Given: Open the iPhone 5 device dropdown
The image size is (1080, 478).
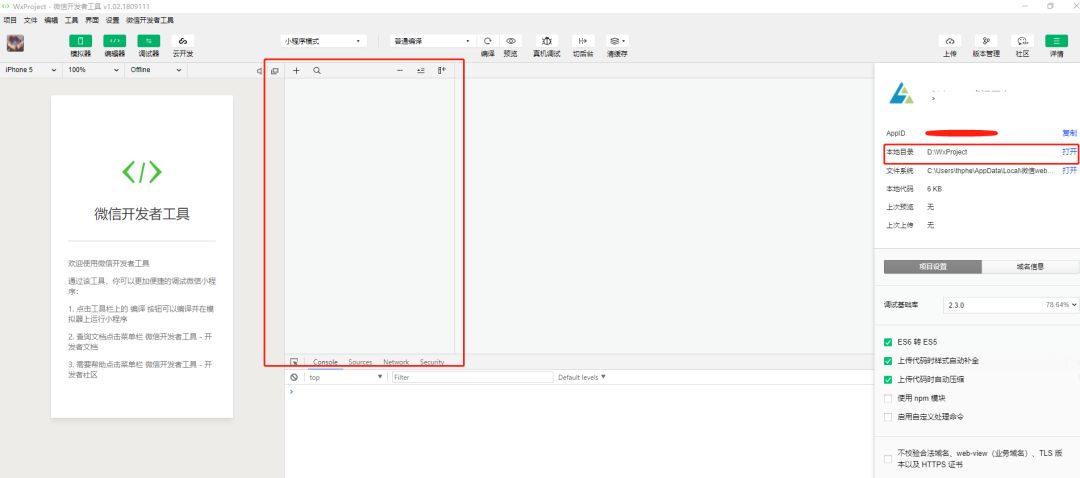Looking at the screenshot, I should coord(30,70).
